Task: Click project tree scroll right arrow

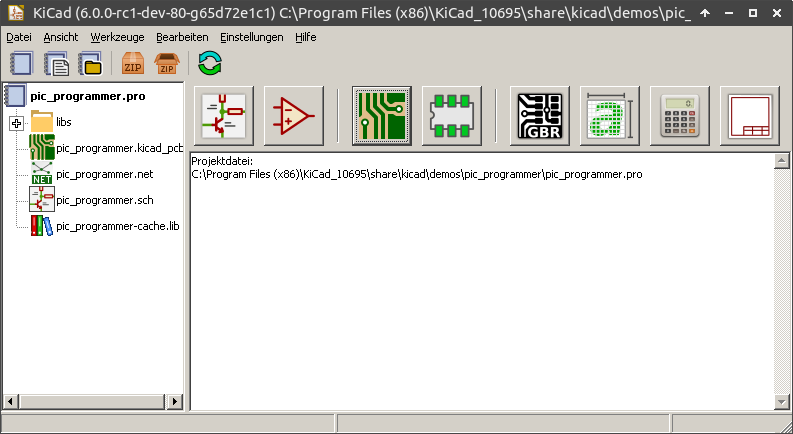Action: (x=175, y=402)
